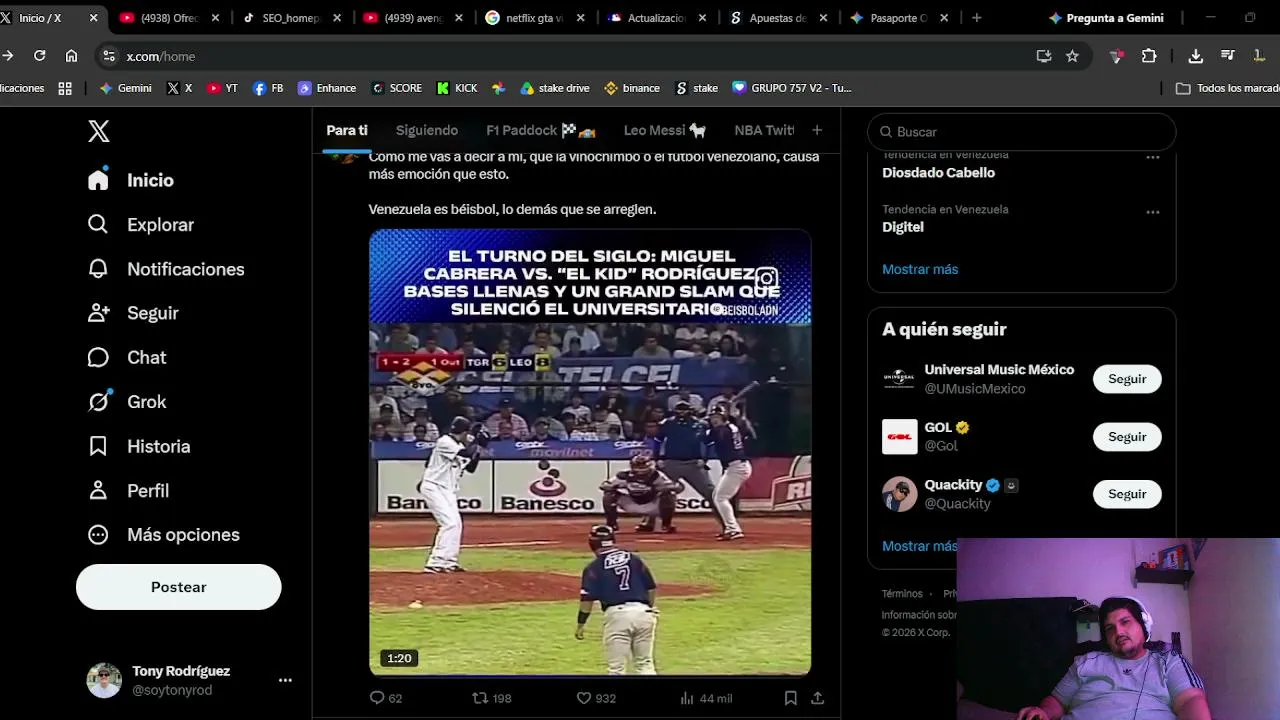Like the post with 932 likes
Image resolution: width=1280 pixels, height=720 pixels.
[596, 698]
